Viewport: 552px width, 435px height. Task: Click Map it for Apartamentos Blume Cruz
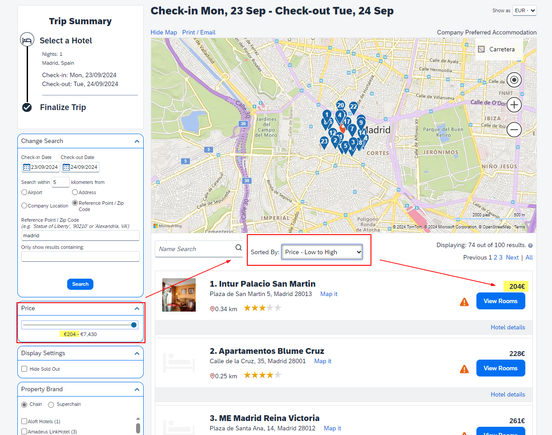322,361
